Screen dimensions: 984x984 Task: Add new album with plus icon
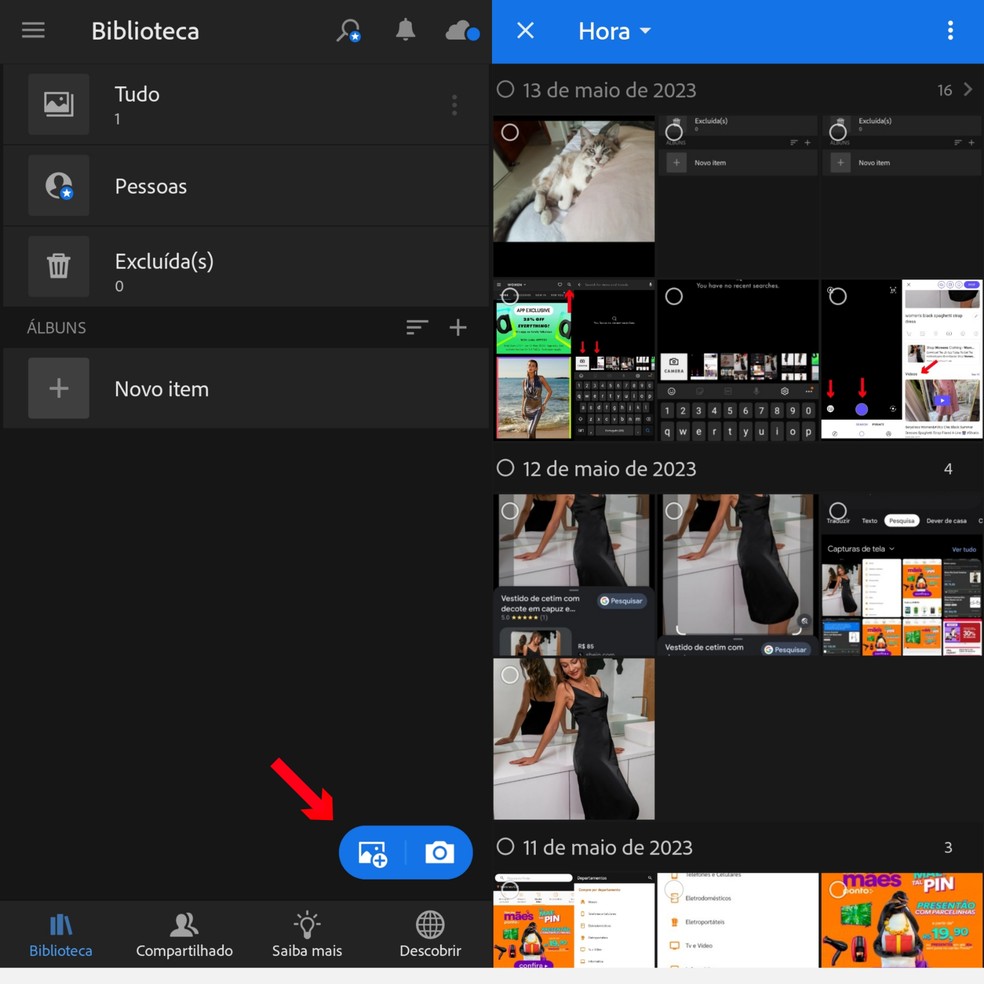[x=458, y=327]
